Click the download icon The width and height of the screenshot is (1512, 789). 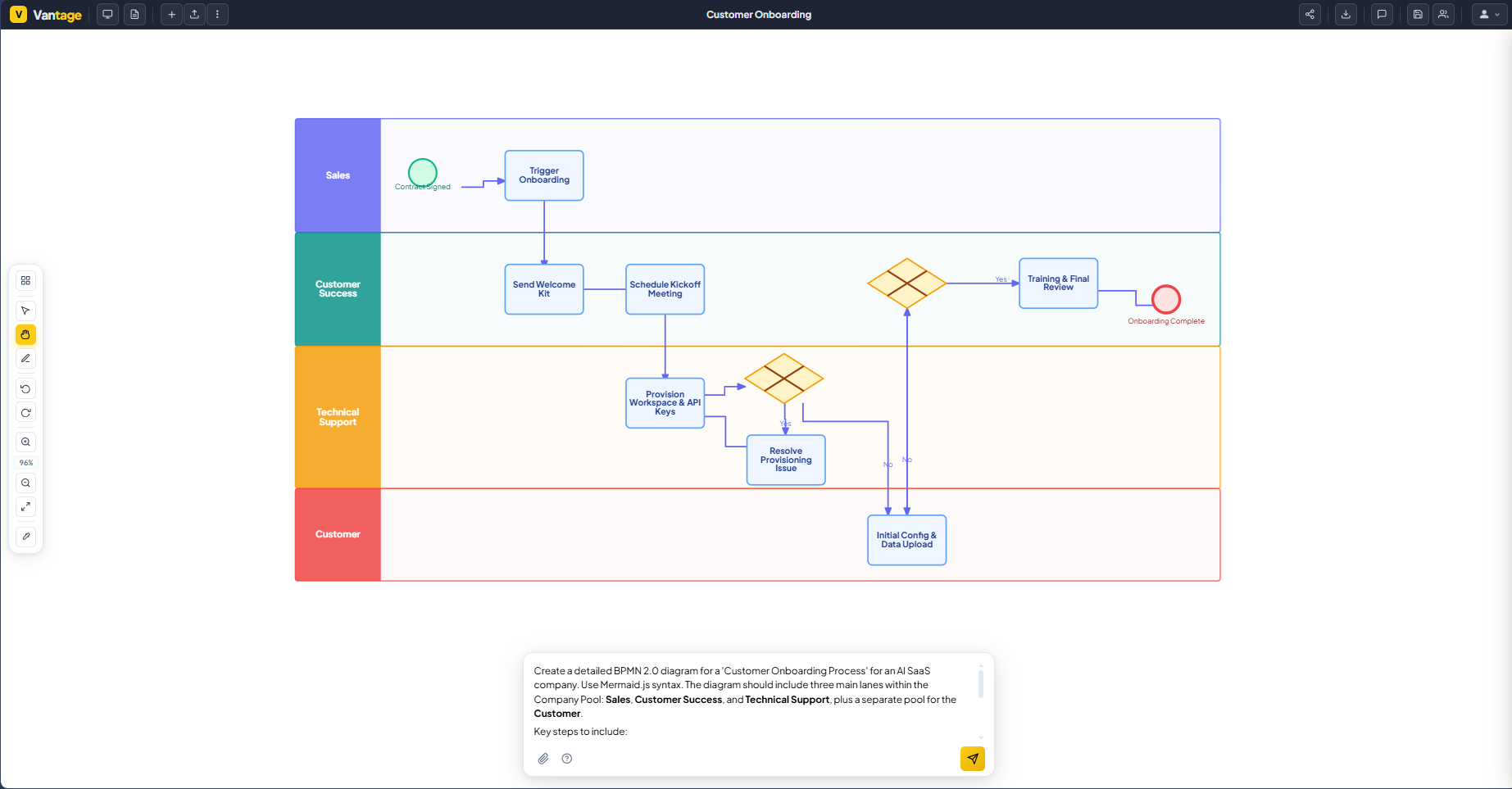pyautogui.click(x=1346, y=15)
